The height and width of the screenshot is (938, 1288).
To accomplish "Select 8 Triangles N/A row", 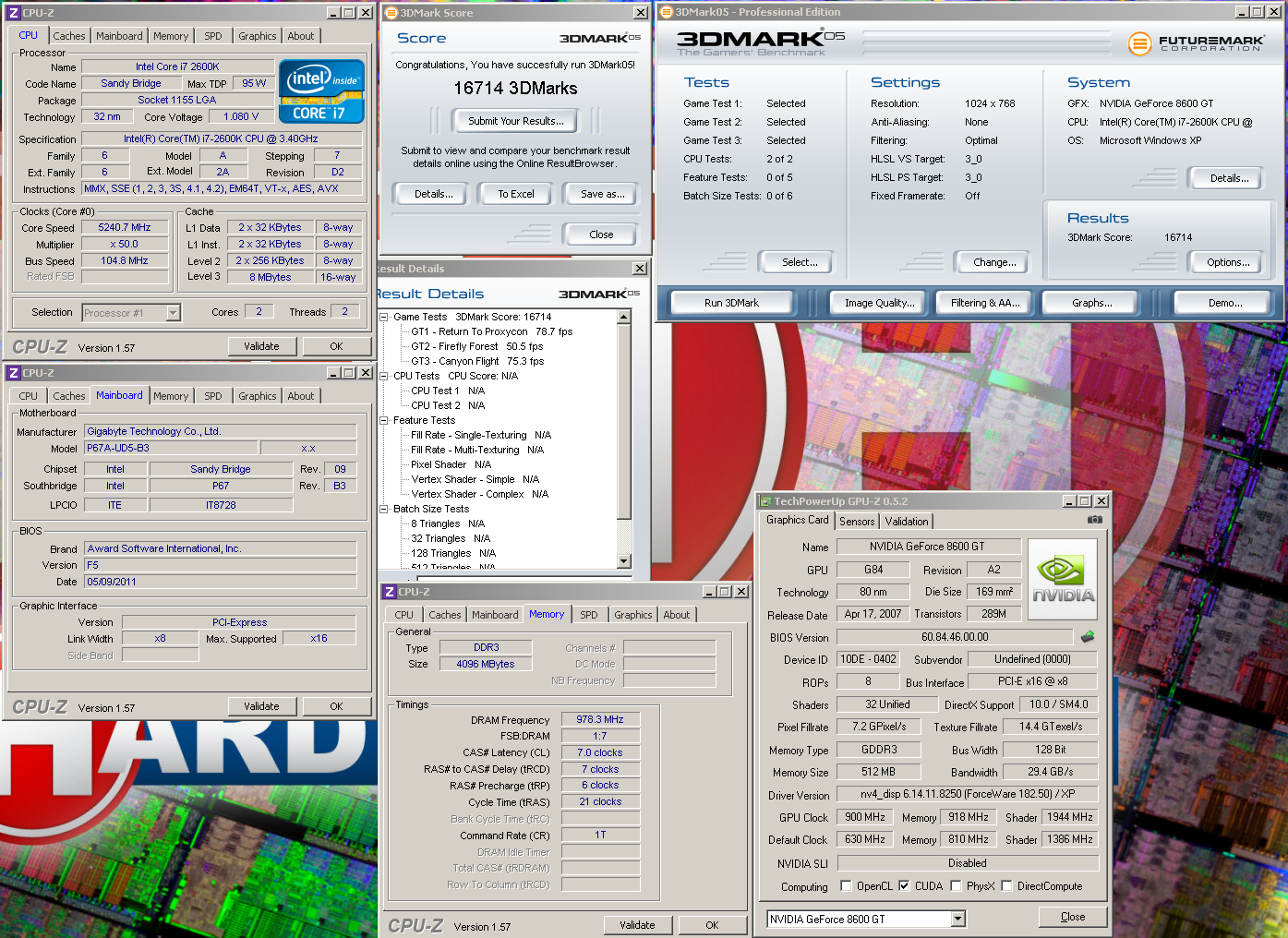I will click(448, 523).
